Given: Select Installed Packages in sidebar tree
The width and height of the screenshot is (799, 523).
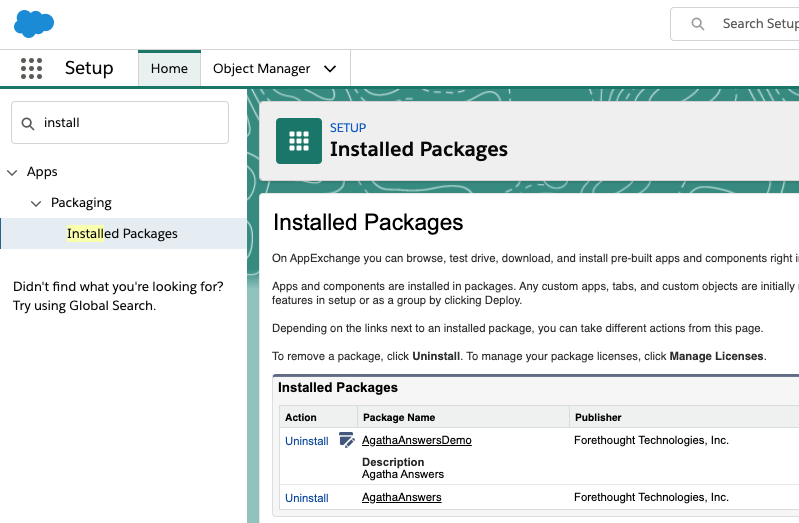Looking at the screenshot, I should (122, 233).
